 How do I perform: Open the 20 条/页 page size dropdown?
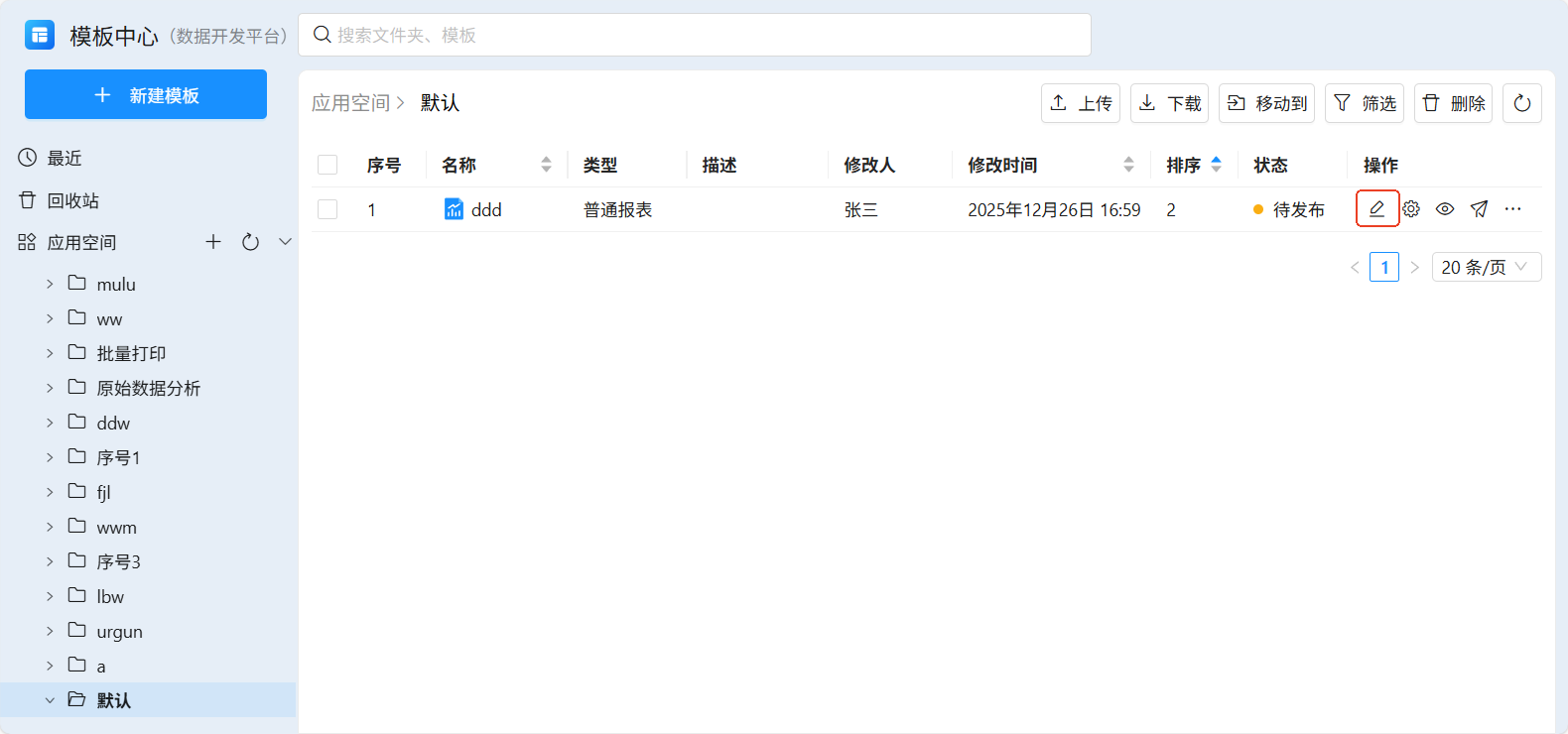[1486, 267]
